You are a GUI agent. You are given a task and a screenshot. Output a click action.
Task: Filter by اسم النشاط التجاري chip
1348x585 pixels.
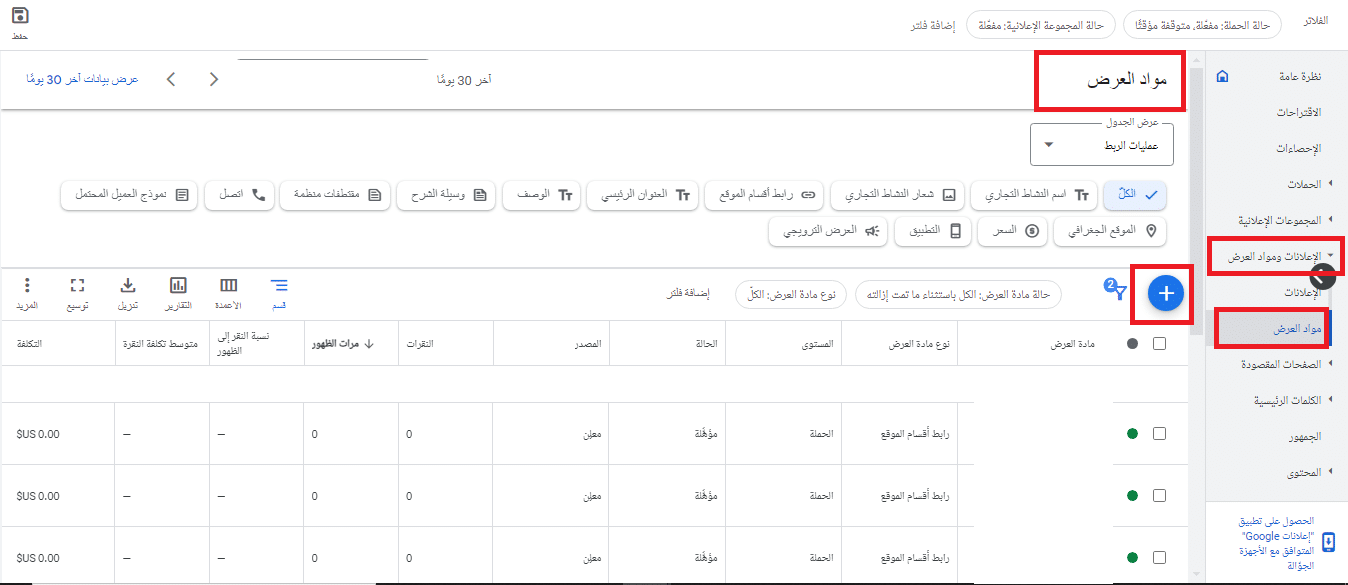[x=1034, y=195]
